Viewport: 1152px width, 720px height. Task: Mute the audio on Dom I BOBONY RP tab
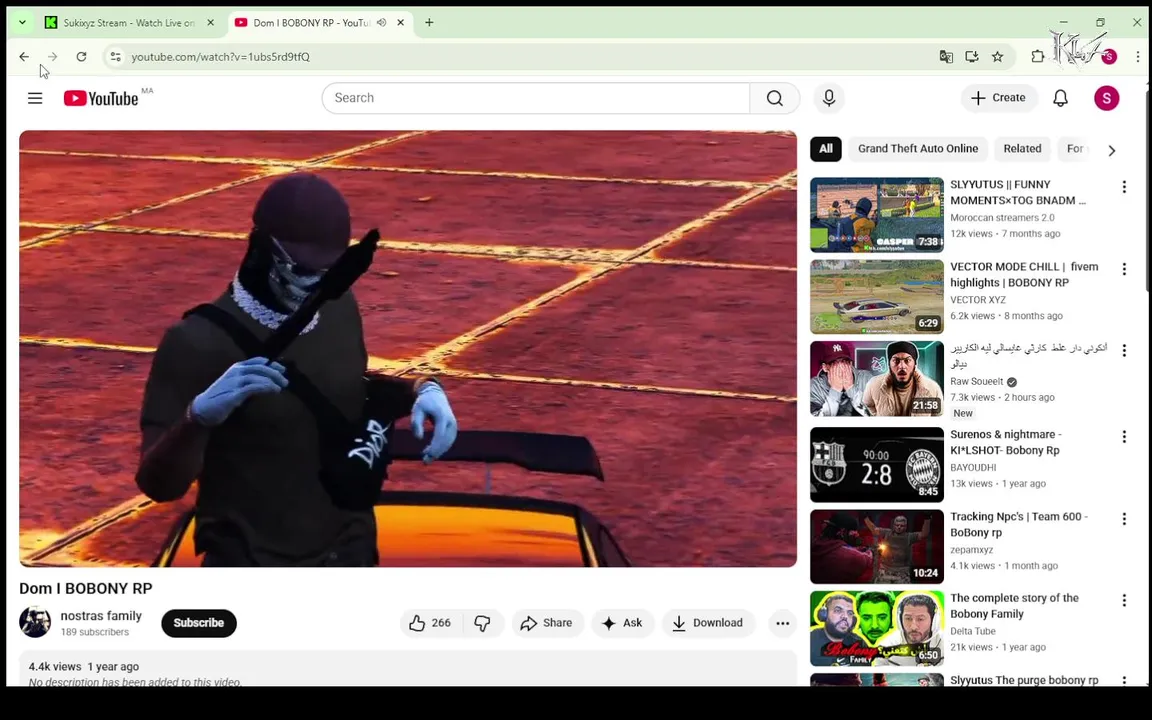coord(381,23)
